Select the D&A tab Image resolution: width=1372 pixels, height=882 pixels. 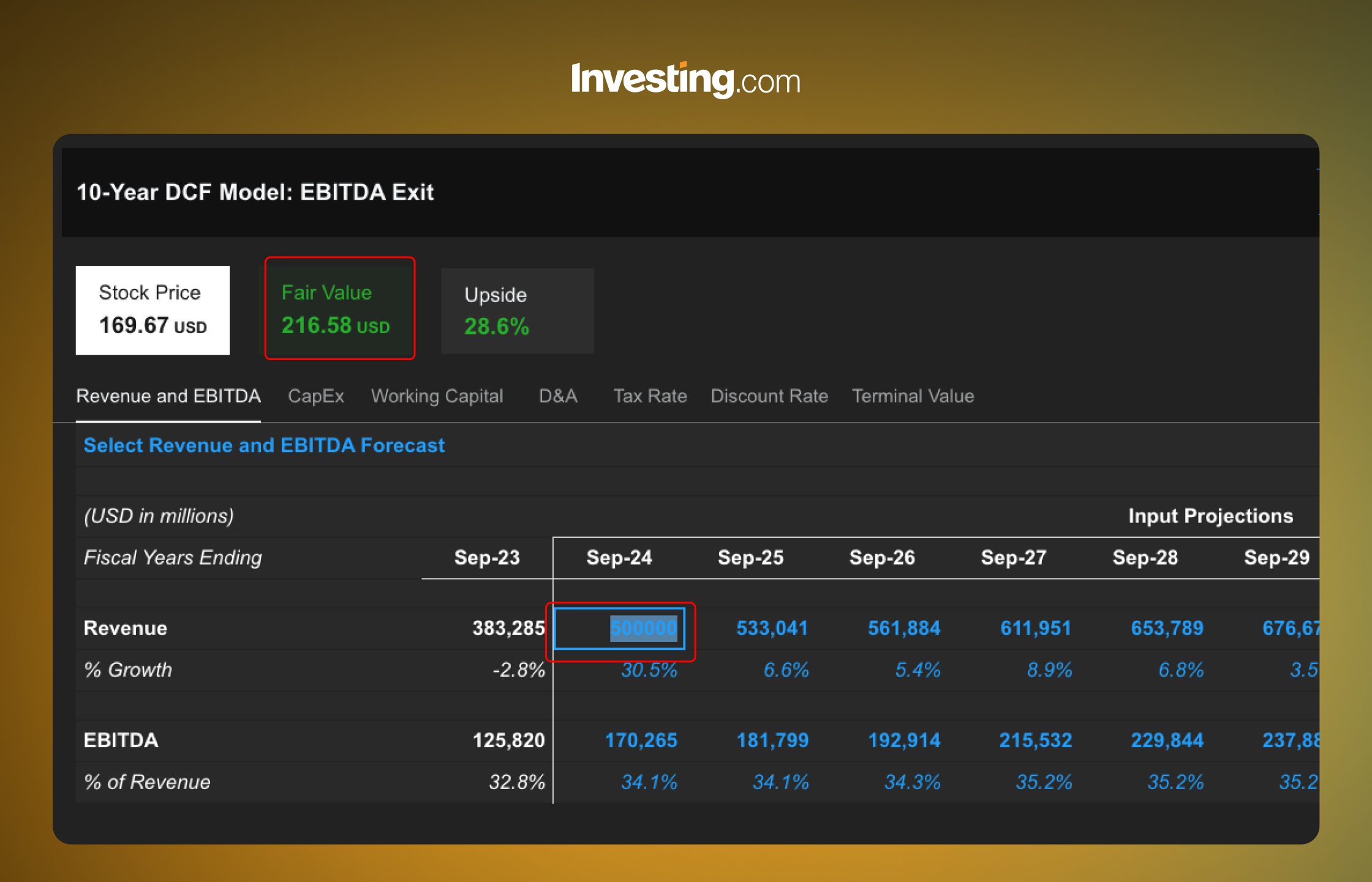click(x=558, y=396)
